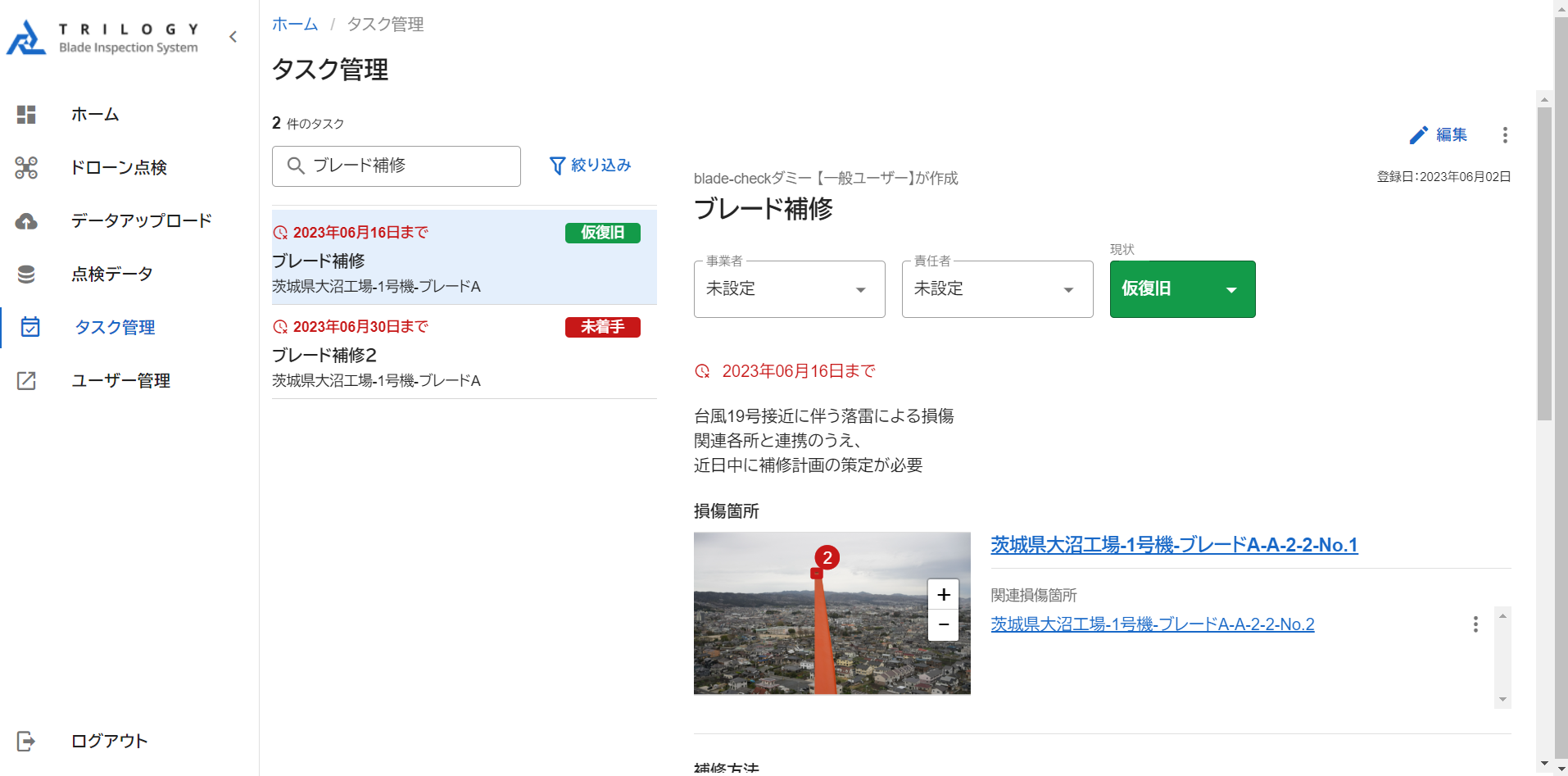This screenshot has height=776, width=1568.
Task: Click the 登録日:2023年06月02日 text
Action: pyautogui.click(x=1443, y=177)
